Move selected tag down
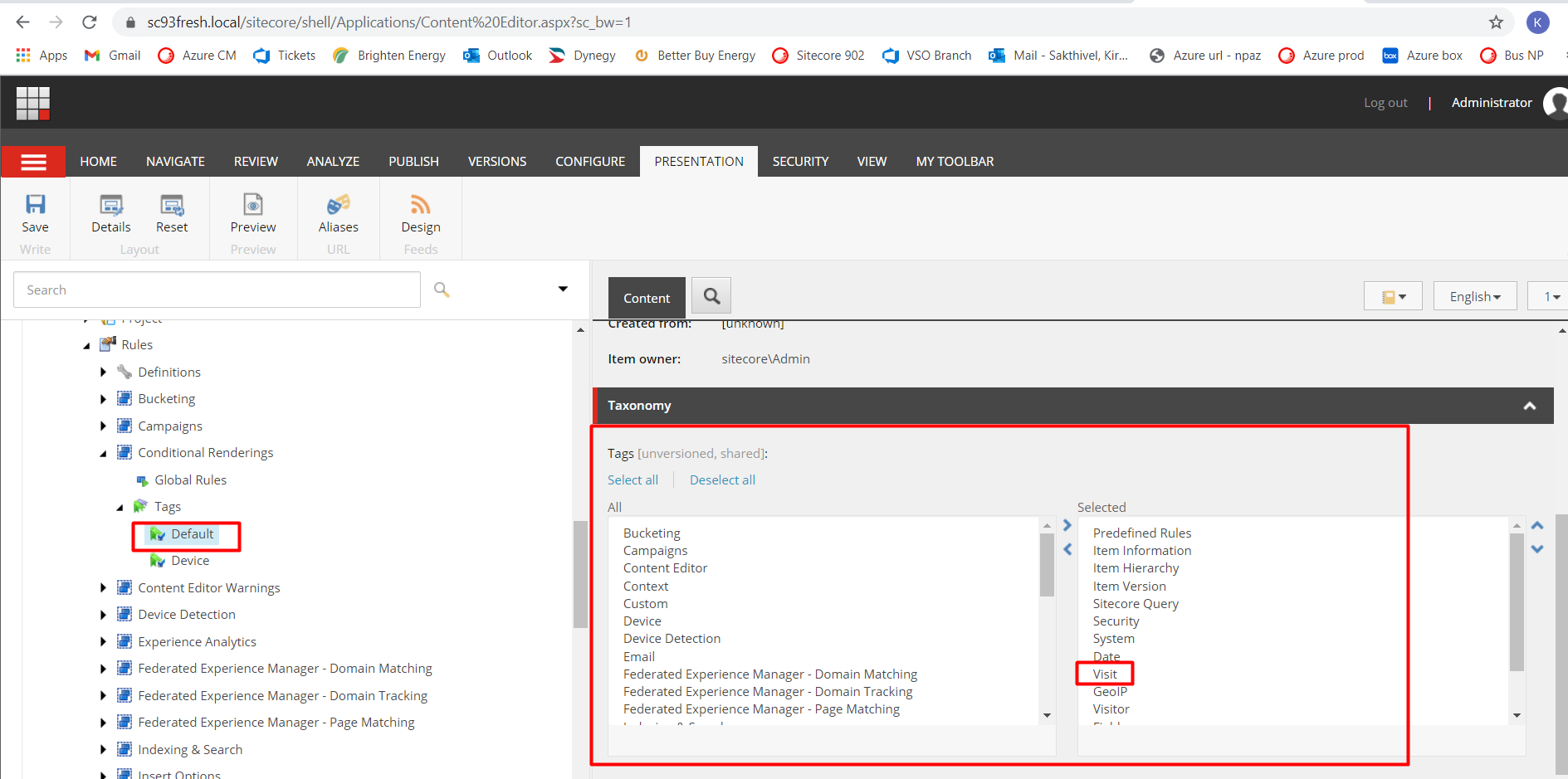Viewport: 1568px width, 779px height. click(1537, 549)
